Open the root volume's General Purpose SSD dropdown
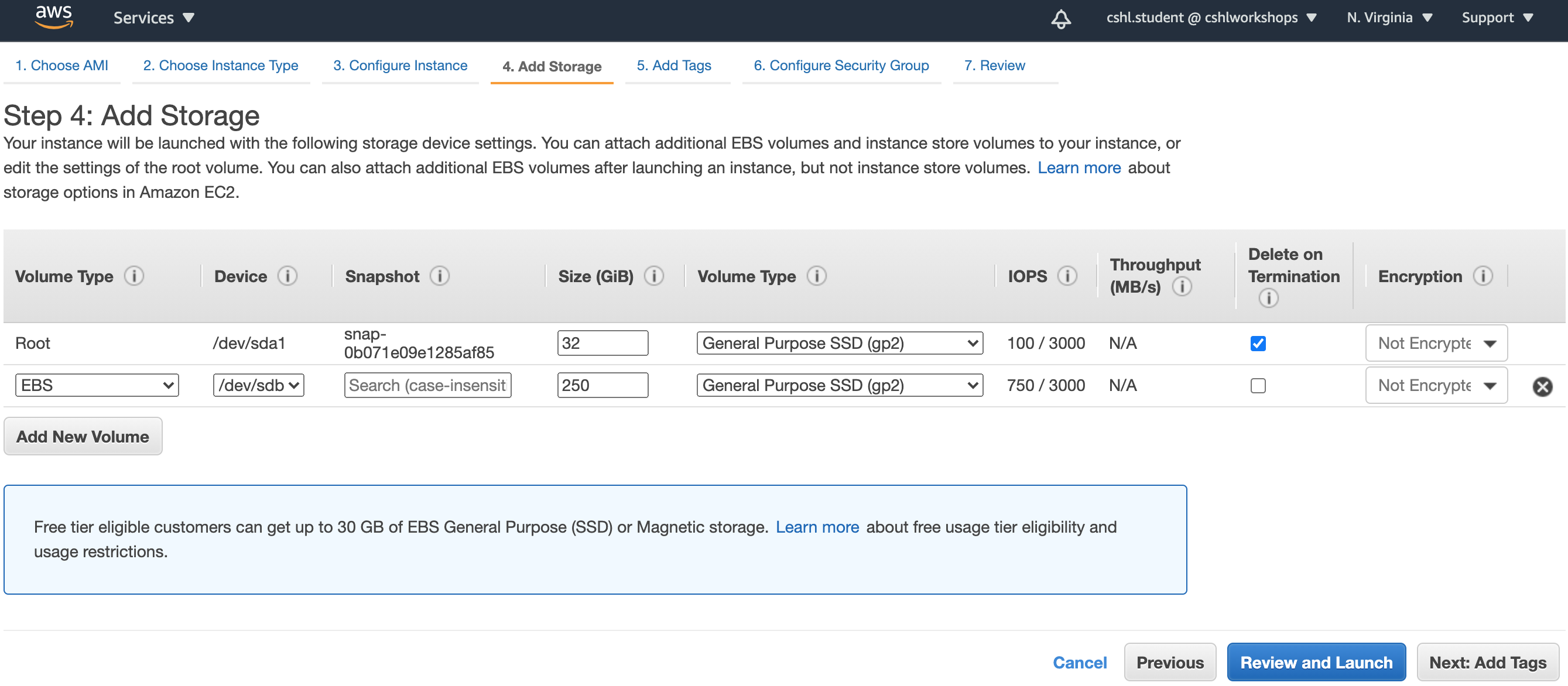This screenshot has width=1568, height=686. (840, 342)
